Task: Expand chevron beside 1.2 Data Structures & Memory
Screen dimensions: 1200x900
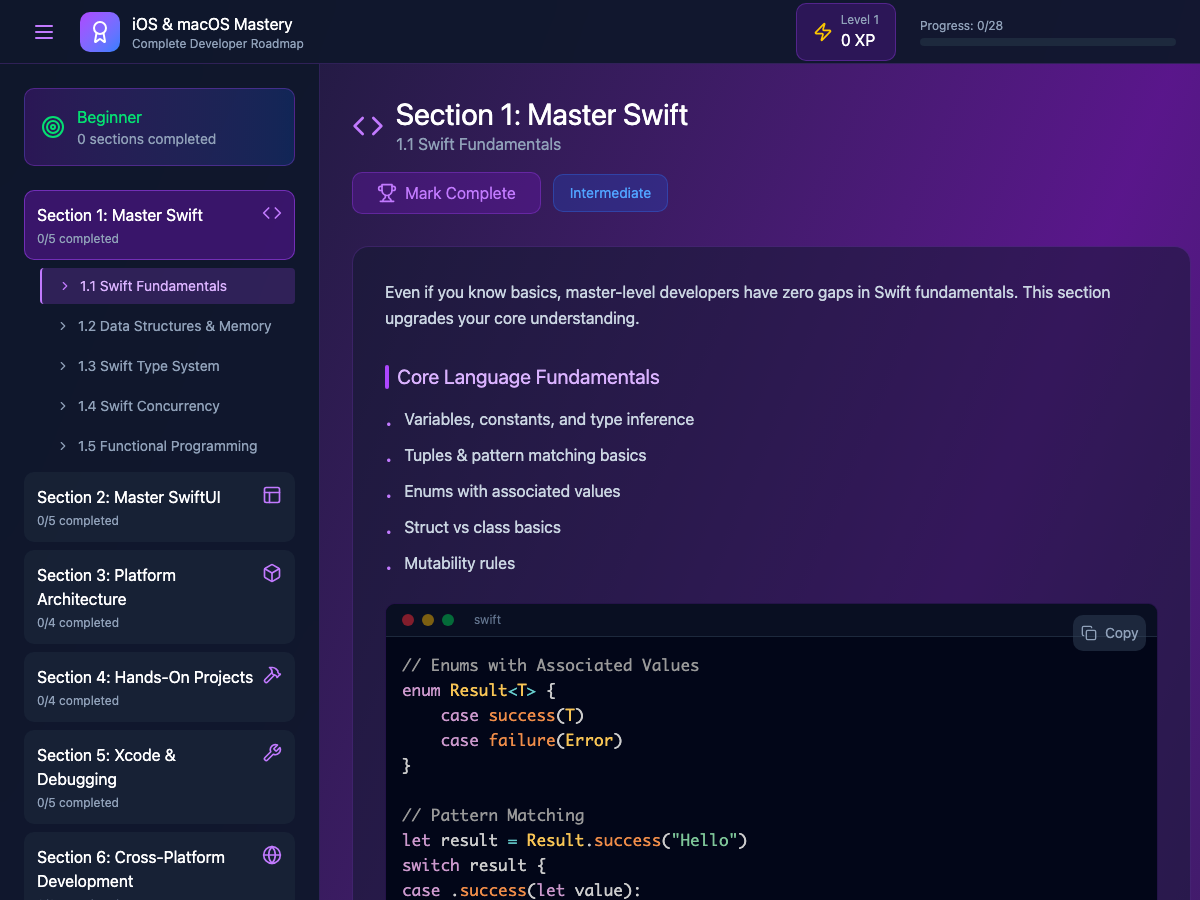Action: click(63, 326)
